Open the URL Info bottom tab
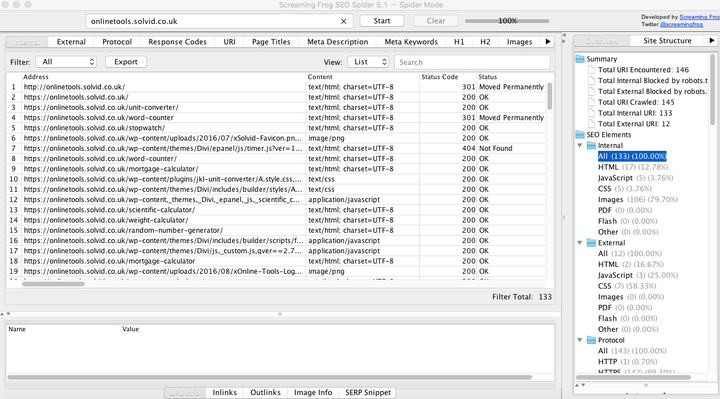The height and width of the screenshot is (399, 720). pos(185,393)
